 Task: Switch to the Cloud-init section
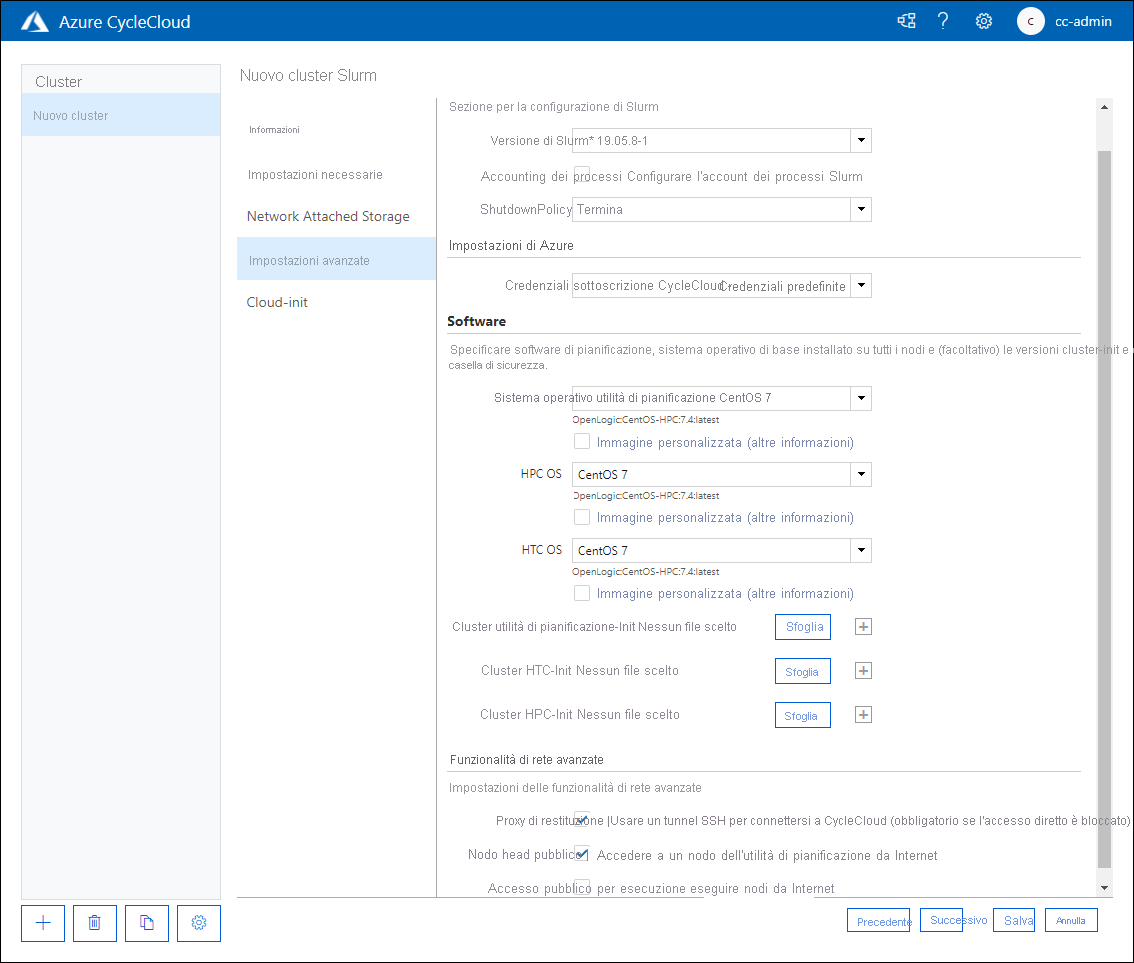point(277,302)
